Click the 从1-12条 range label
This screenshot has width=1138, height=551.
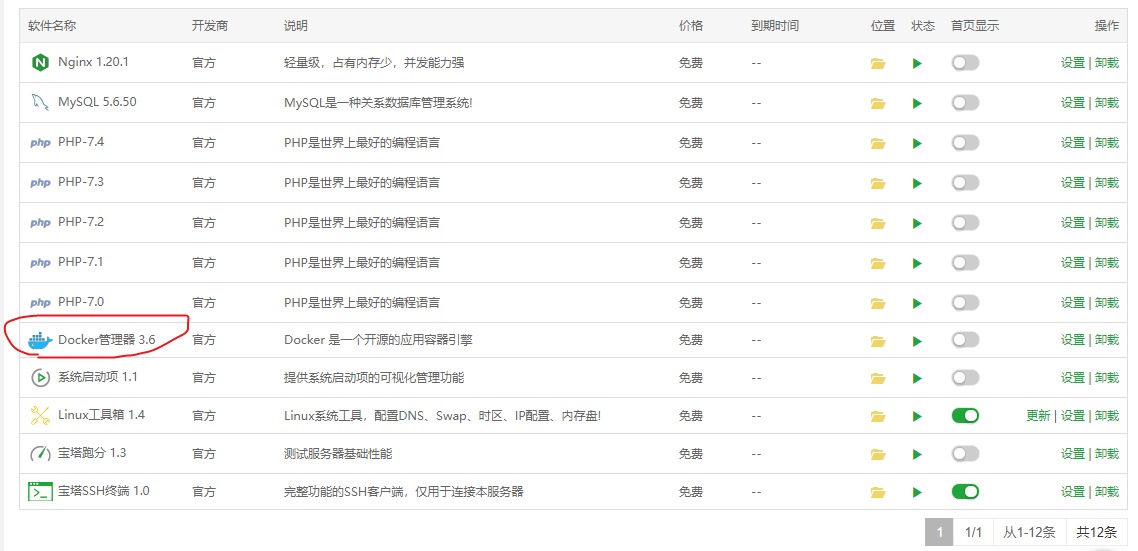(1029, 533)
